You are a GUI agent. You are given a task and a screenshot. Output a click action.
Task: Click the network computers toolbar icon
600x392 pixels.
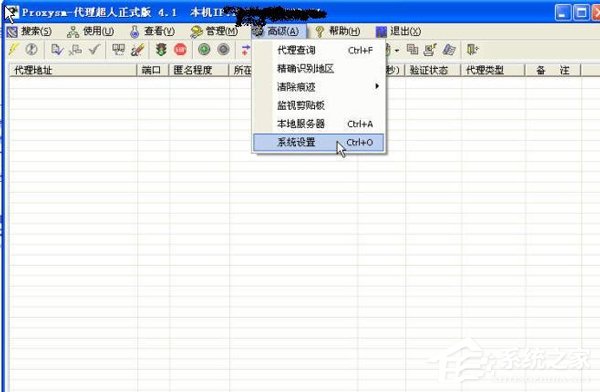pyautogui.click(x=75, y=50)
